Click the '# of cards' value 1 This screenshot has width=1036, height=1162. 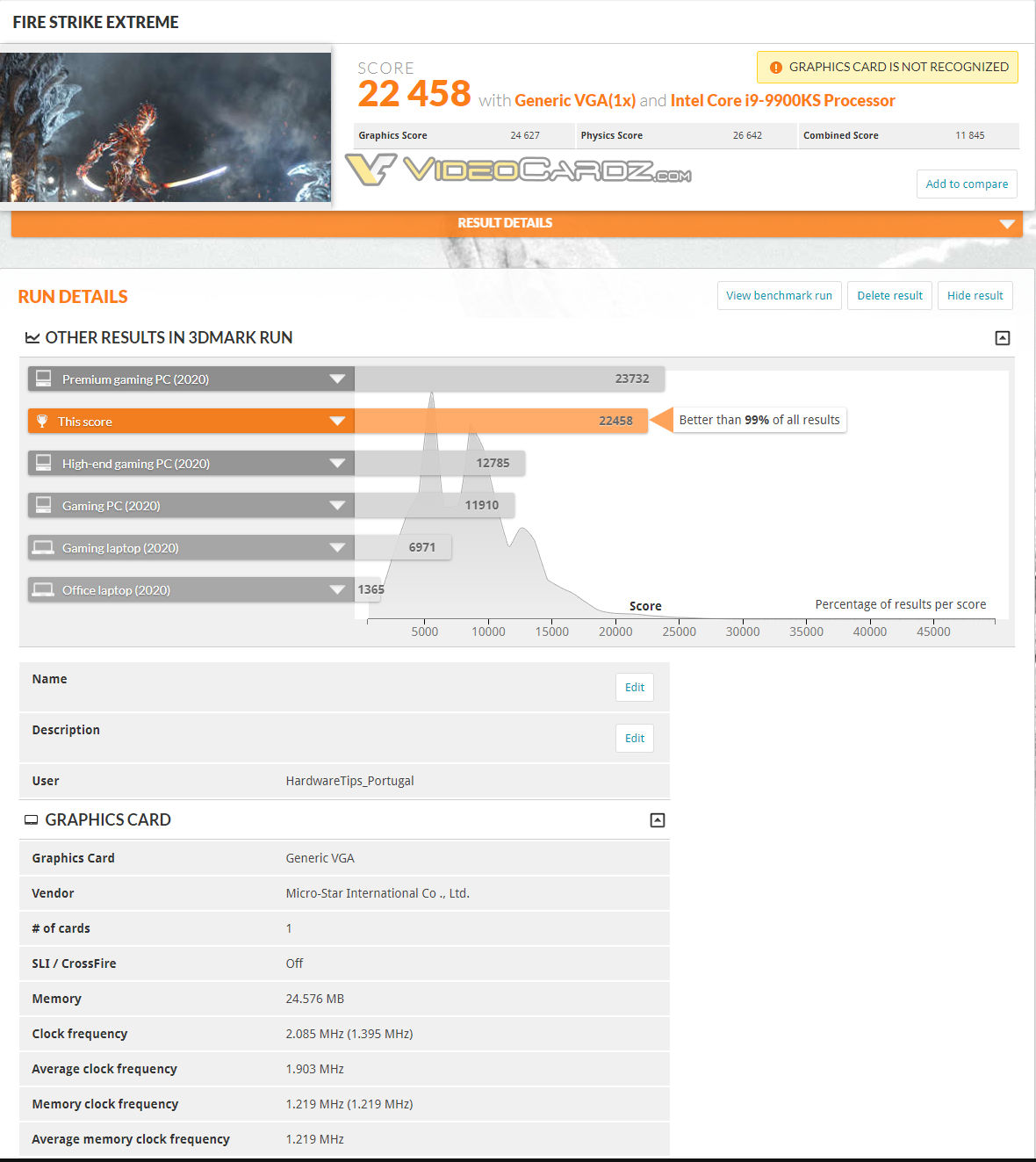289,928
